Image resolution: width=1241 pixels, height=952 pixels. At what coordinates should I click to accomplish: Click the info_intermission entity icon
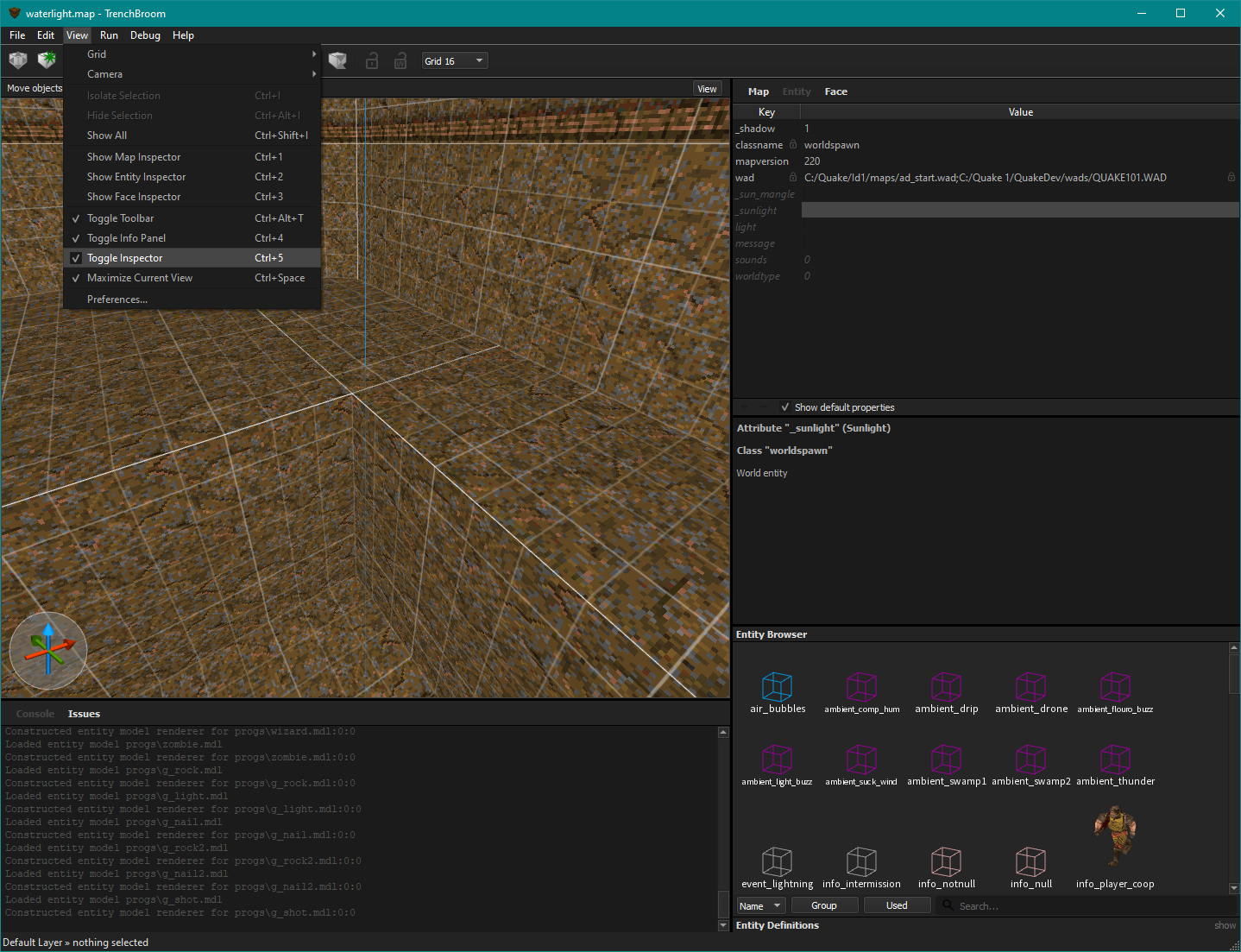860,861
